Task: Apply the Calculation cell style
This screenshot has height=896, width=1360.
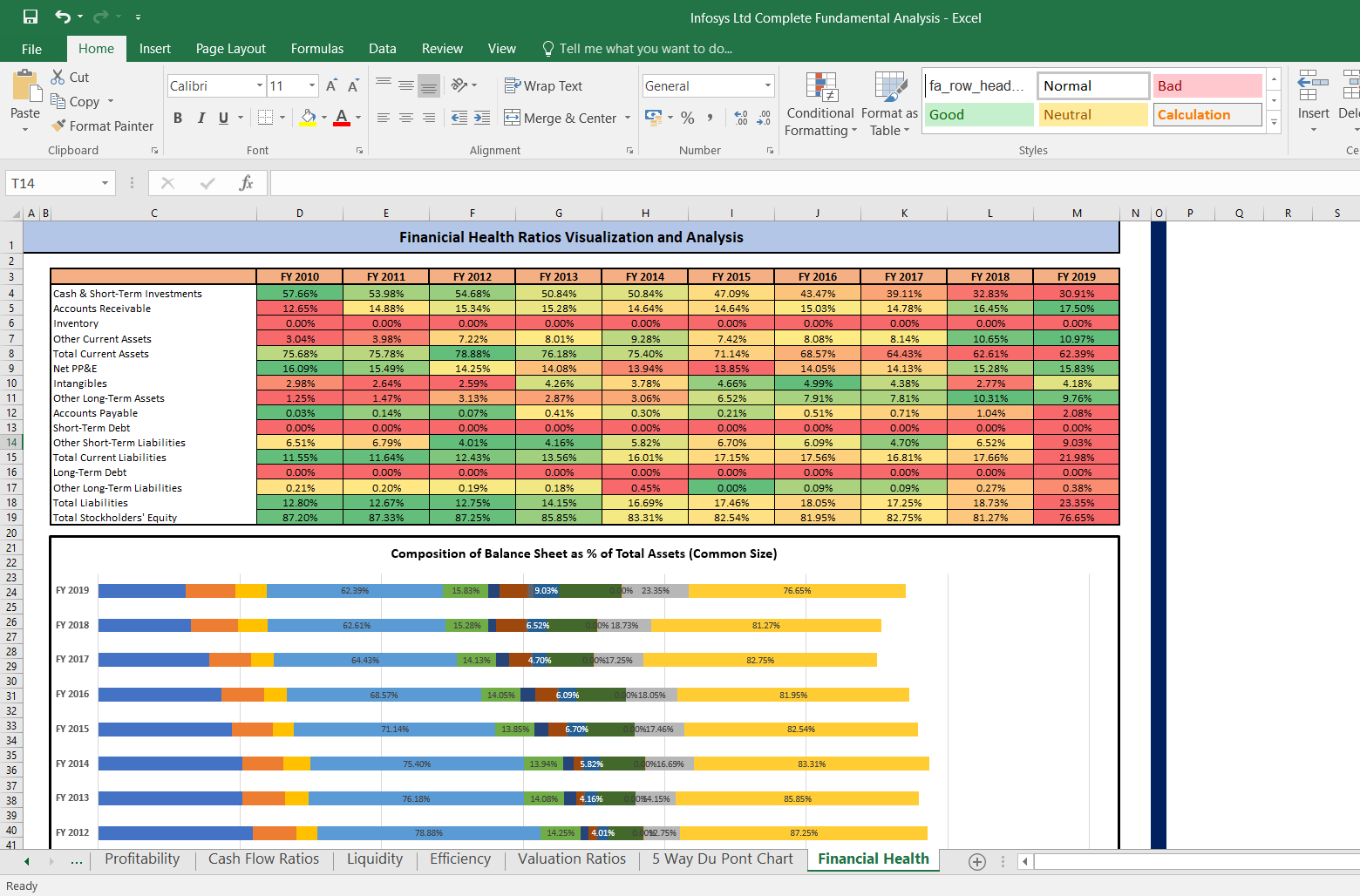Action: pos(1207,114)
